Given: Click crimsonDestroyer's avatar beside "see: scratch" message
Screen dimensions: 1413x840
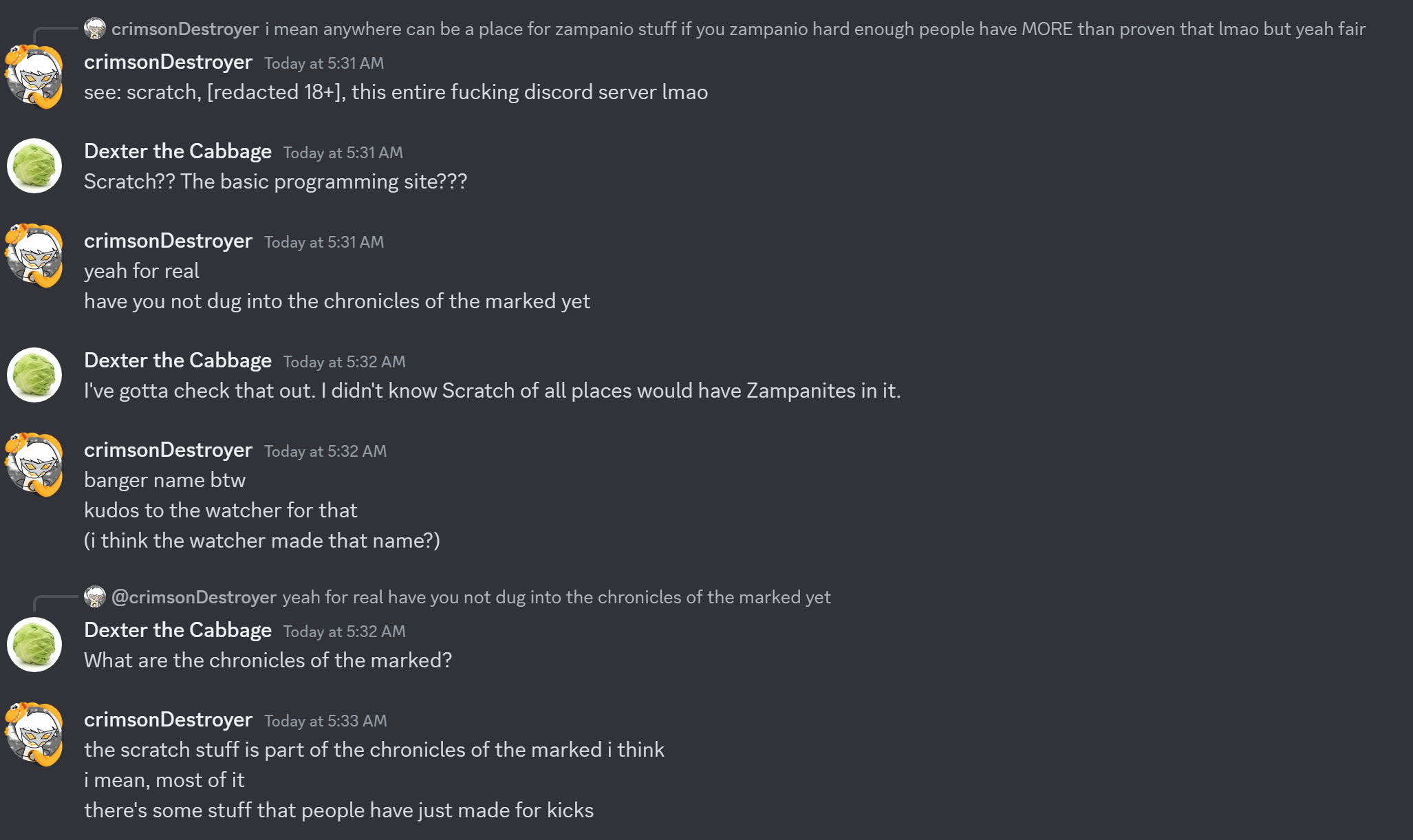Looking at the screenshot, I should coord(34,76).
